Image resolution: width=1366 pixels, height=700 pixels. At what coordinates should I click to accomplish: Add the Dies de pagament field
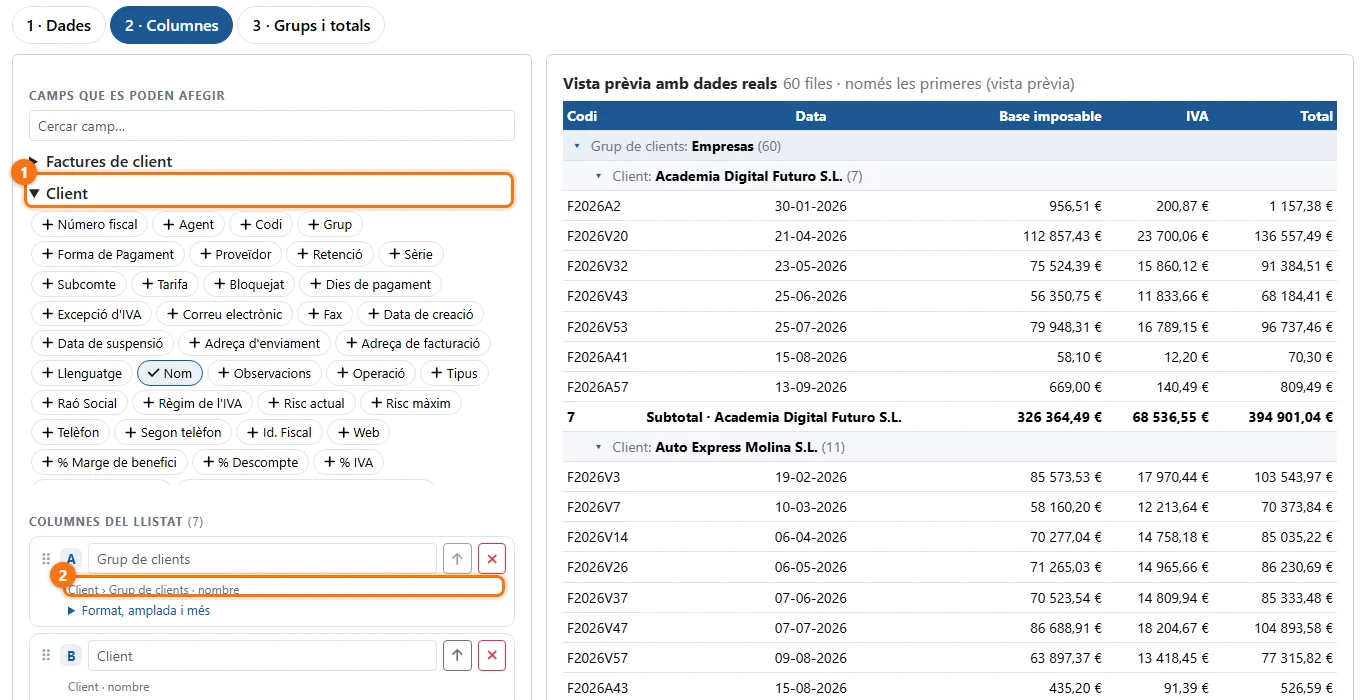tap(370, 284)
